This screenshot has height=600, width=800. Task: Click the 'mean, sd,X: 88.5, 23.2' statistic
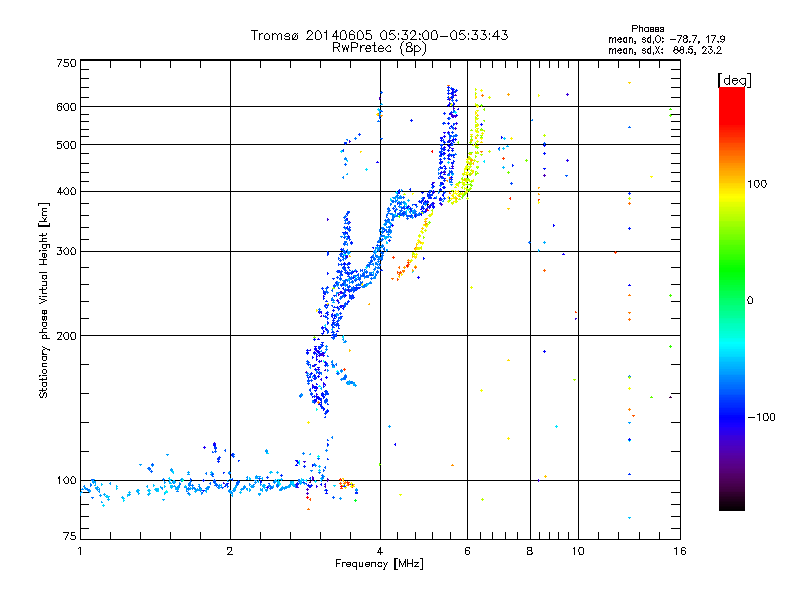(665, 50)
